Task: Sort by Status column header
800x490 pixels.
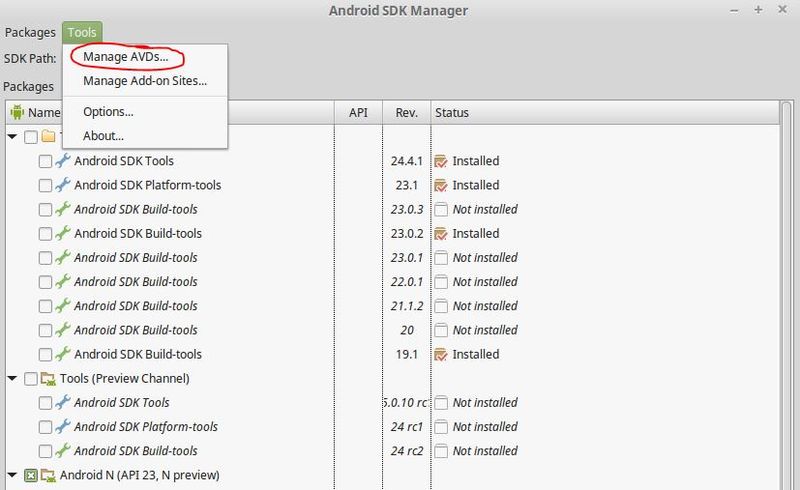Action: click(x=605, y=112)
